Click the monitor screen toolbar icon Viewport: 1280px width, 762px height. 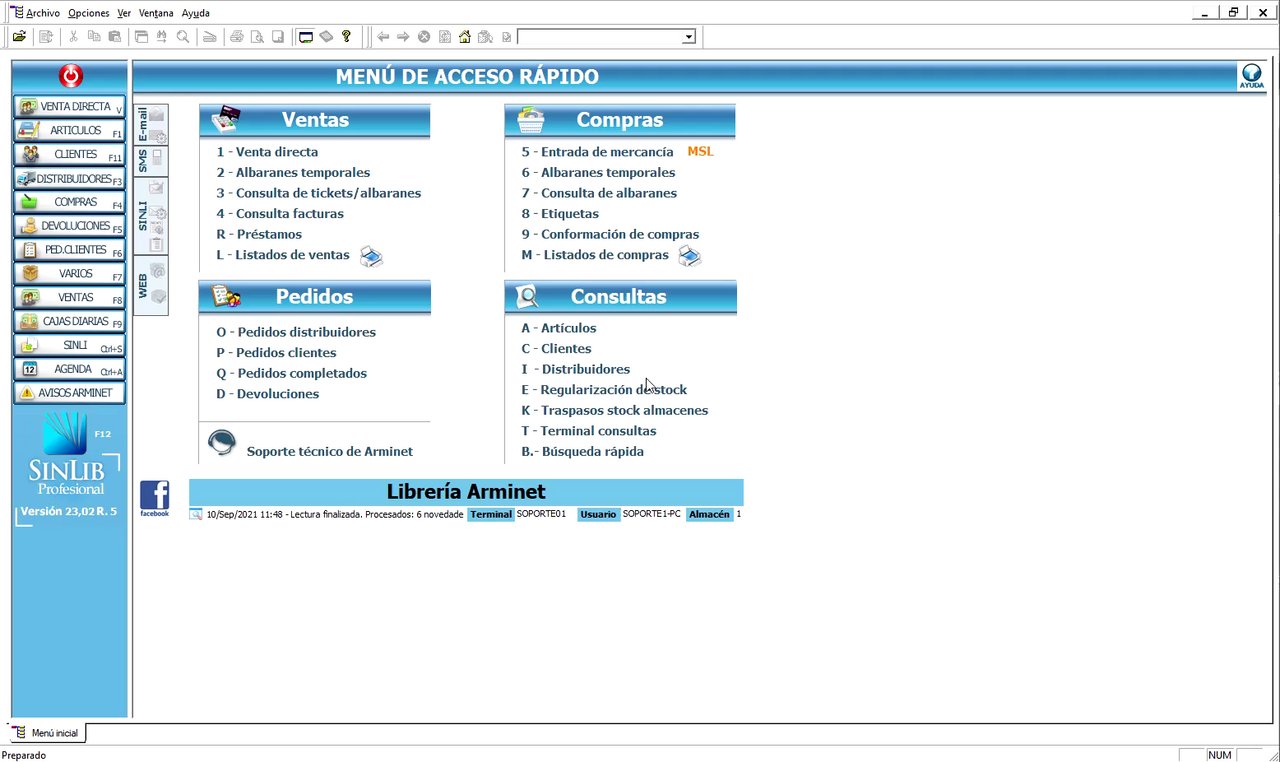tap(306, 37)
